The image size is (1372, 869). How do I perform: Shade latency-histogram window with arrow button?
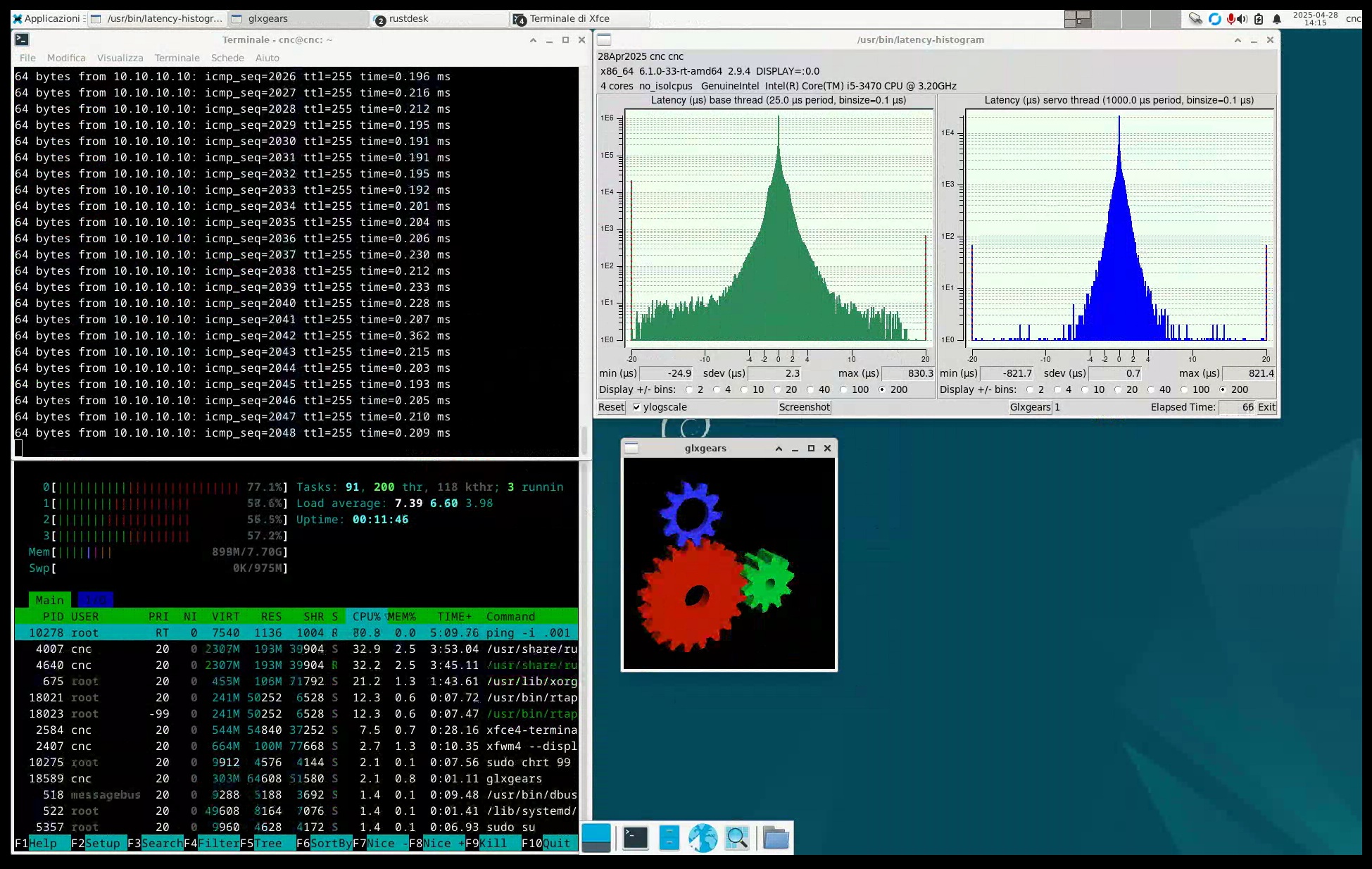coord(1238,40)
